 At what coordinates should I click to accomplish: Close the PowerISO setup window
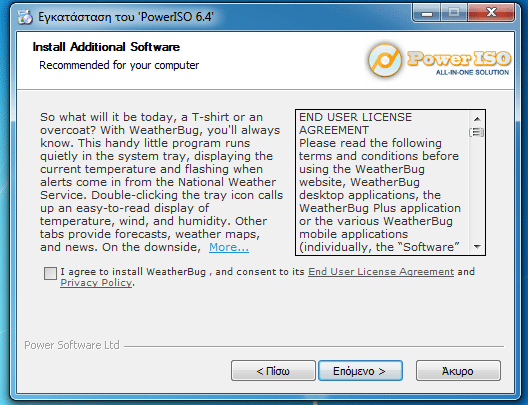pos(491,13)
